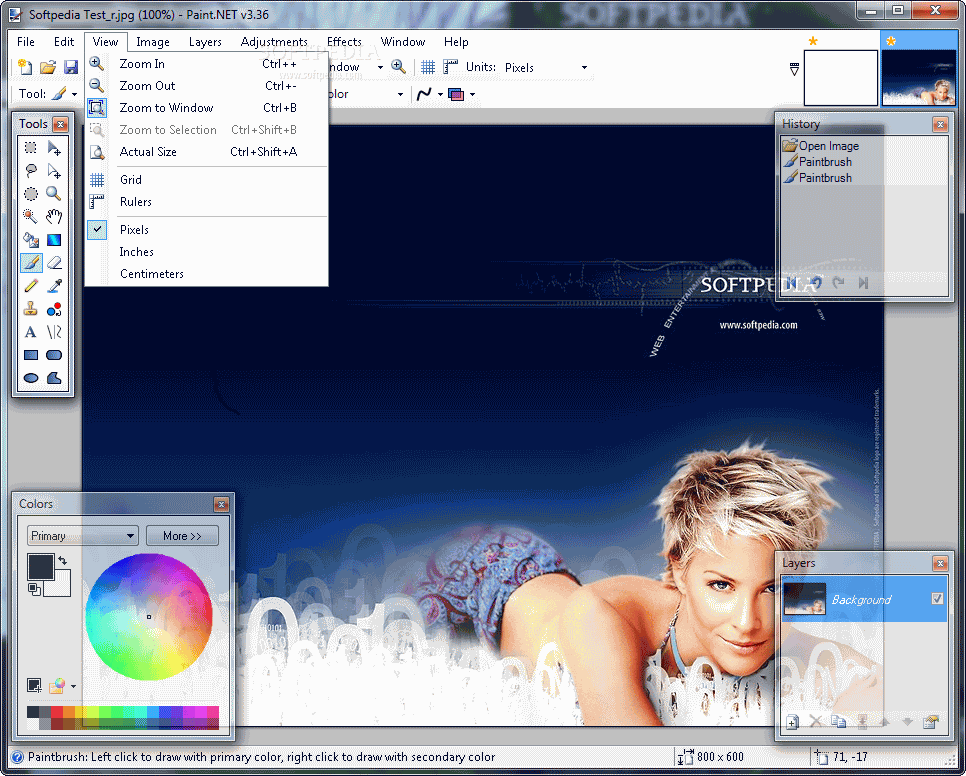The height and width of the screenshot is (776, 966).
Task: Select the Pencil tool
Action: pos(30,286)
